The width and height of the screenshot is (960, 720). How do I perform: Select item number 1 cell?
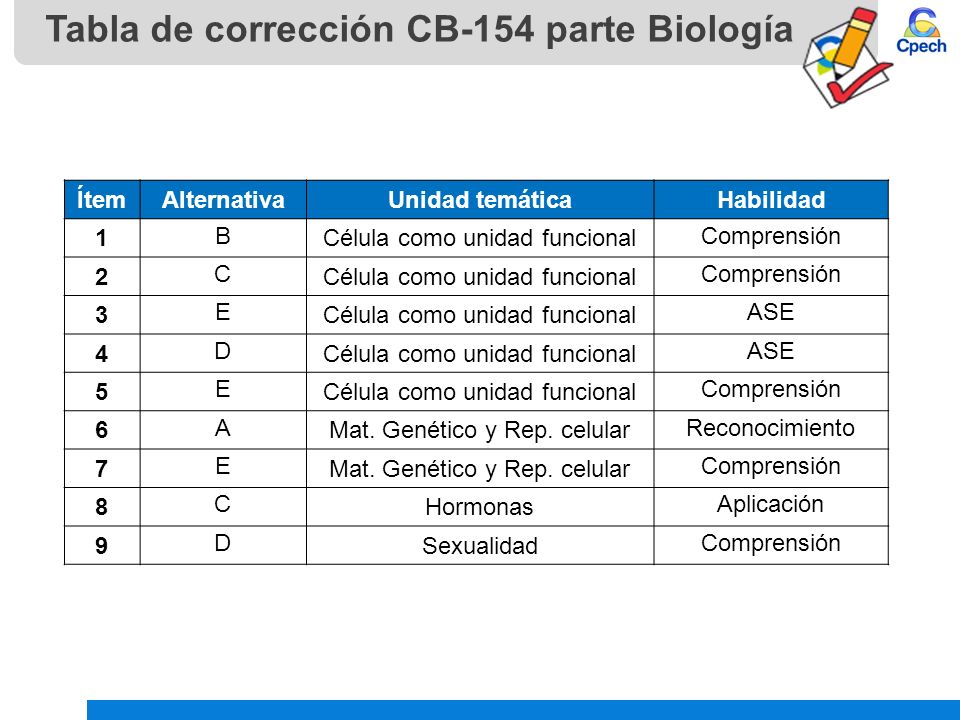click(x=102, y=238)
